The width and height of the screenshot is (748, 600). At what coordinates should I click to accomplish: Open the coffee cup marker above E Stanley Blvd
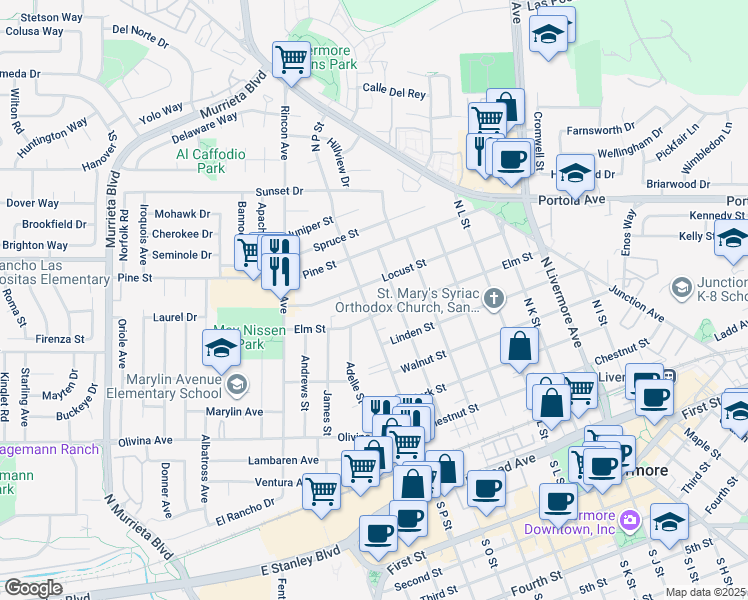coord(378,534)
